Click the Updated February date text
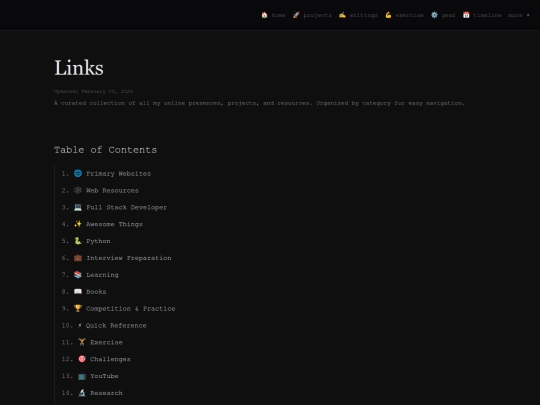This screenshot has height=405, width=540. tap(93, 91)
